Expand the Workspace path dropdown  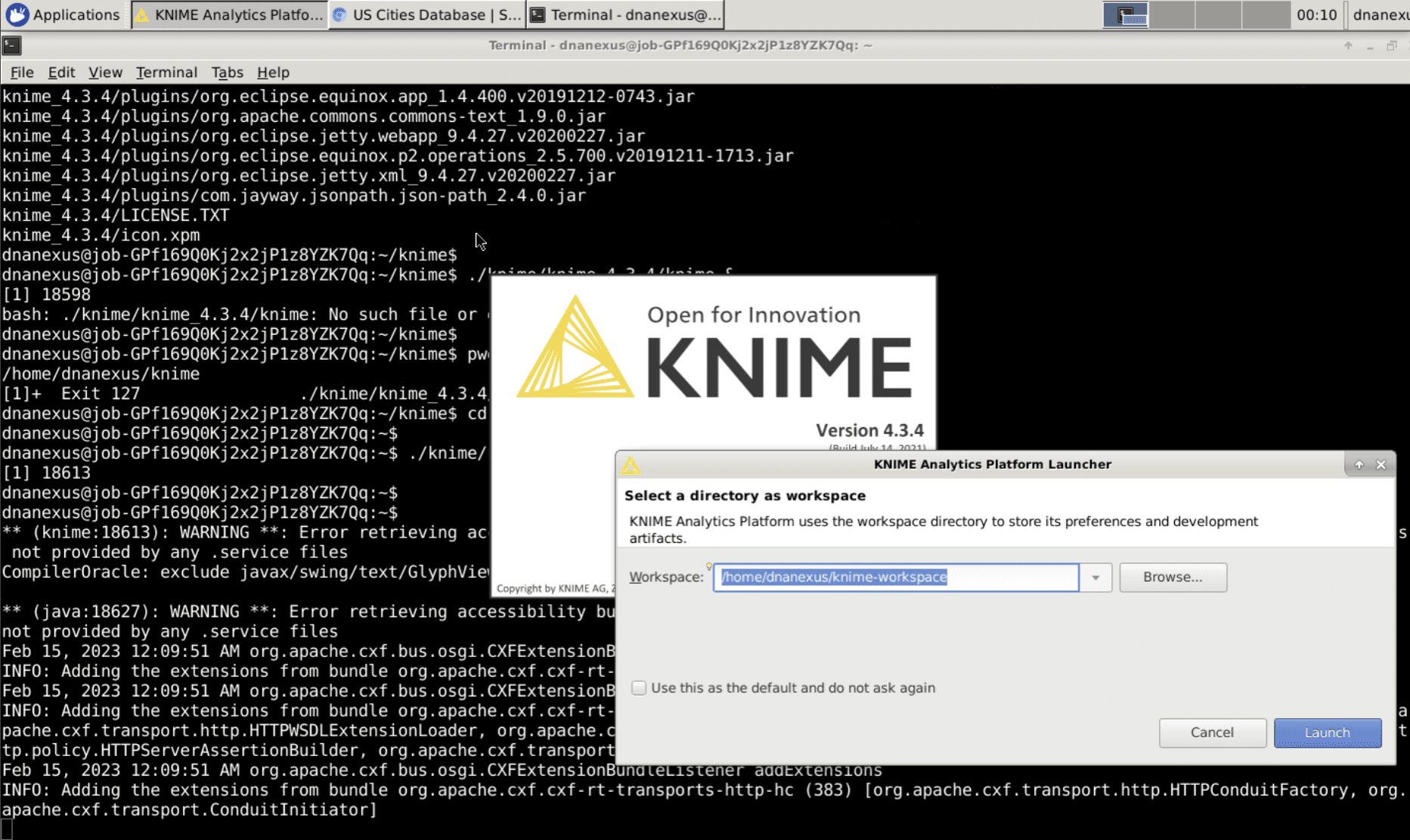tap(1095, 578)
